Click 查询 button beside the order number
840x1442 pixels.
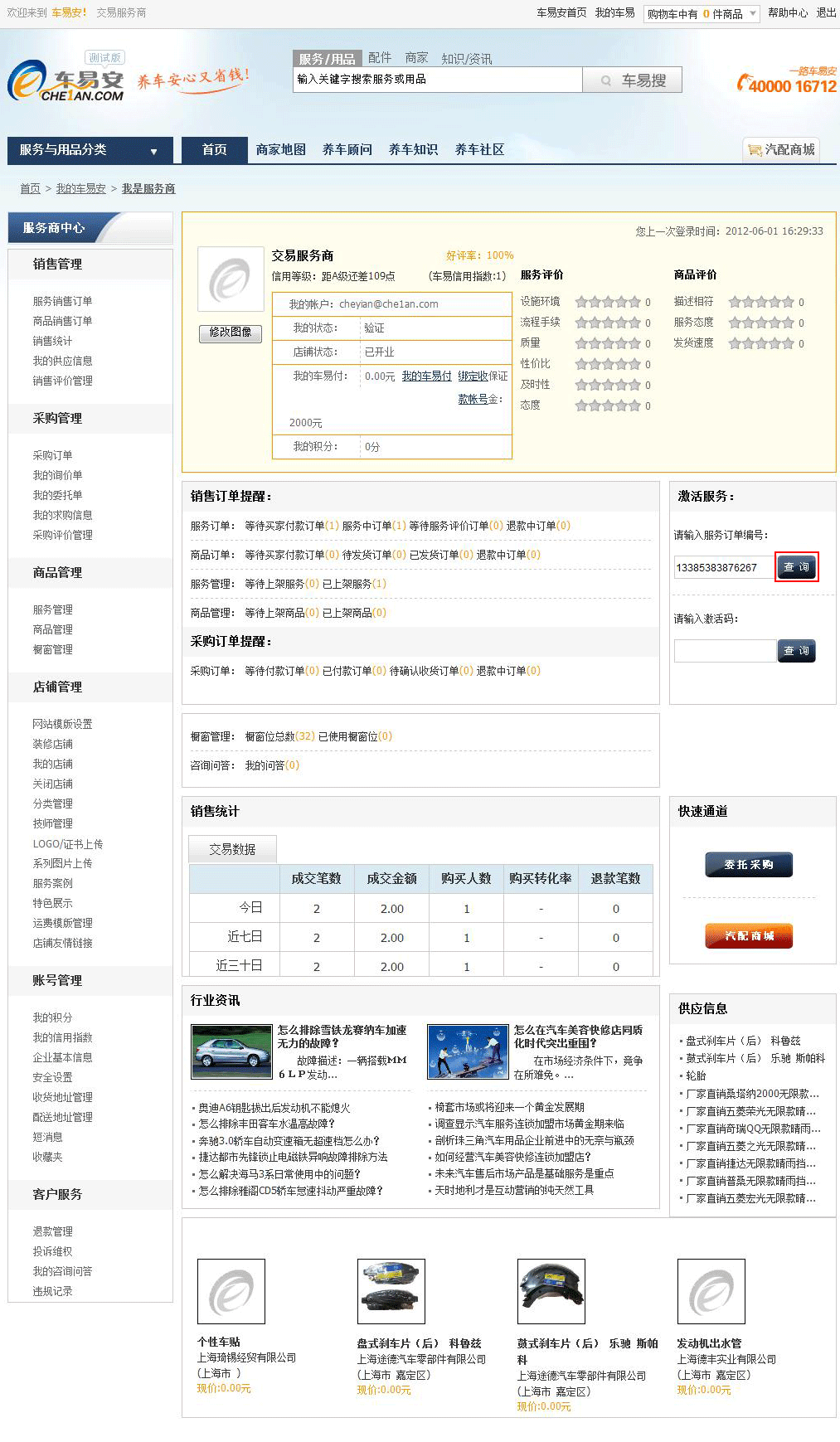797,567
